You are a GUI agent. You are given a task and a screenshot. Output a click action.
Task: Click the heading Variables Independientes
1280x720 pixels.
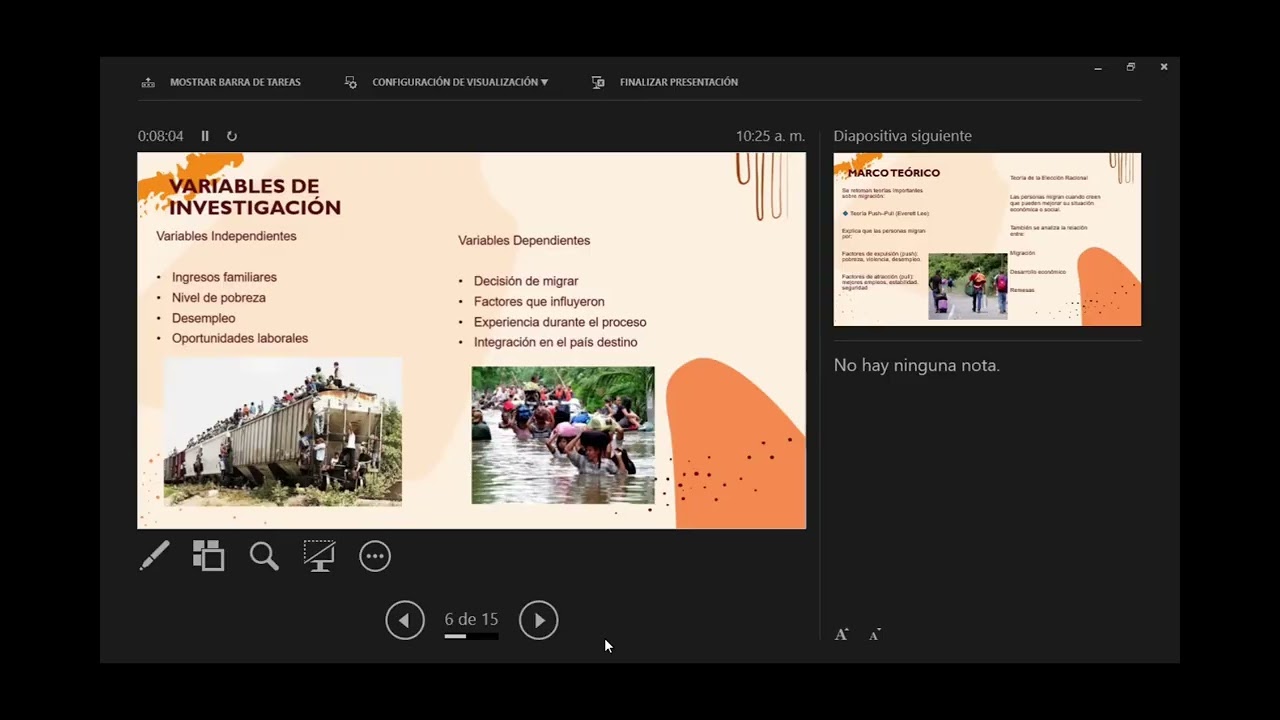[226, 236]
